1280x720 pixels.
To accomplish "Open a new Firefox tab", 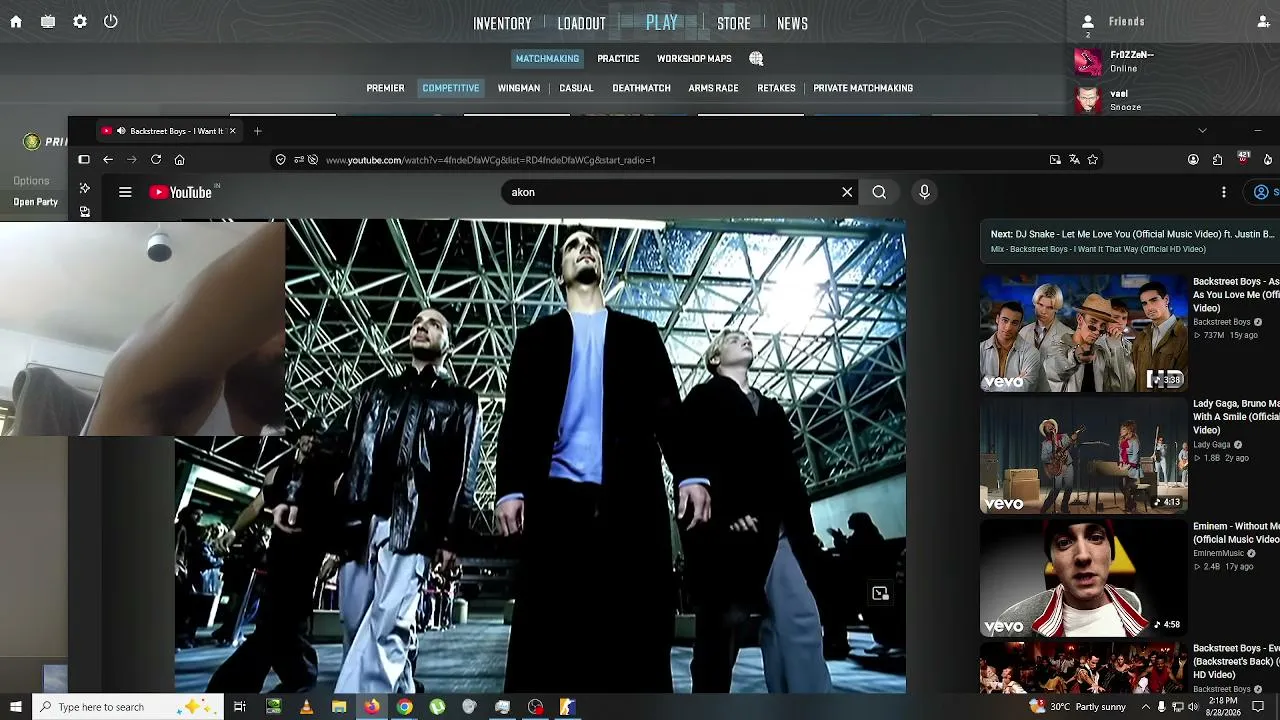I will [x=257, y=131].
